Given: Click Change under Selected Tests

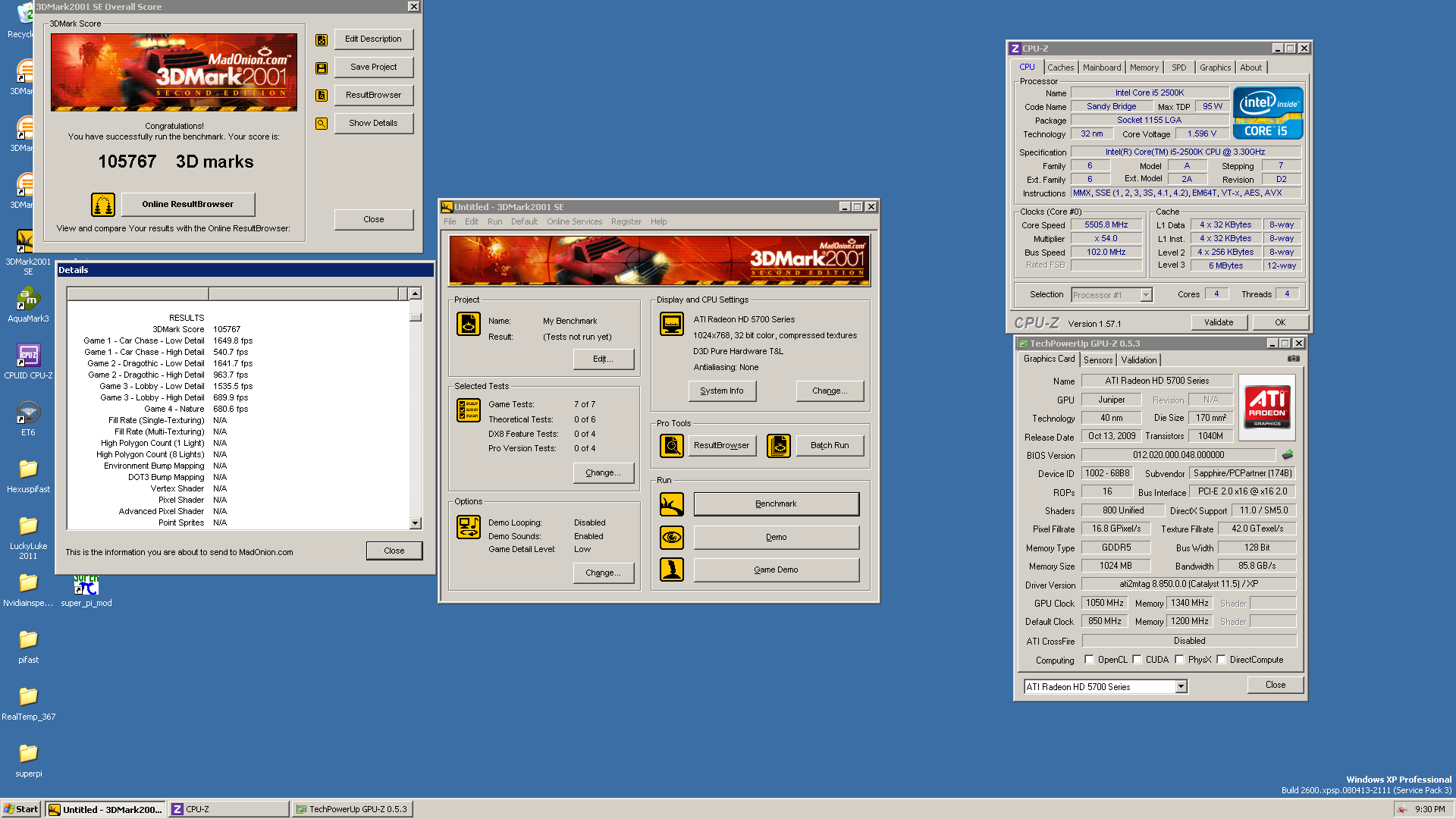Looking at the screenshot, I should click(x=604, y=473).
